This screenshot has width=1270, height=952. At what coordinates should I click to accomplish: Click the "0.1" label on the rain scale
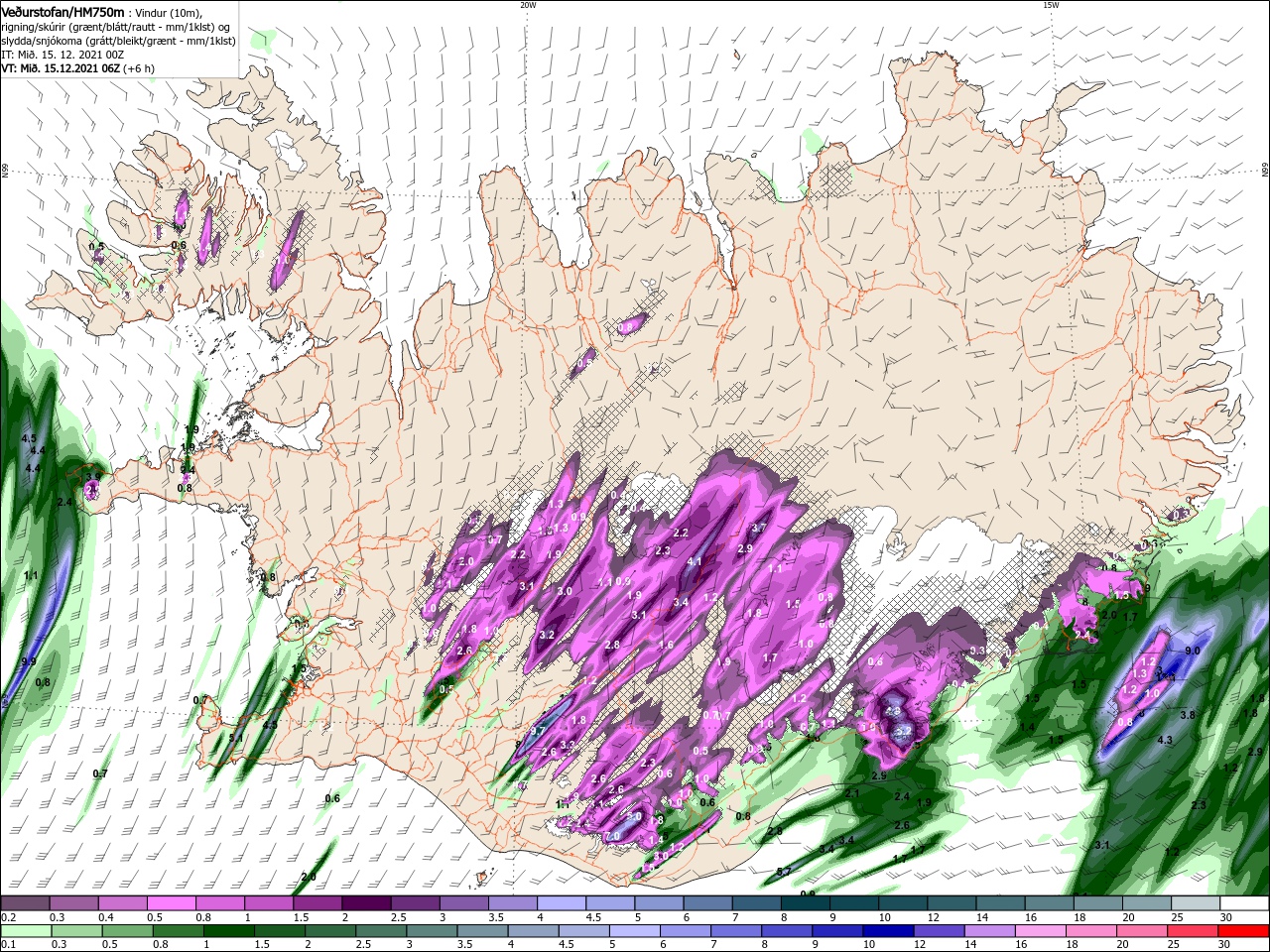9,944
